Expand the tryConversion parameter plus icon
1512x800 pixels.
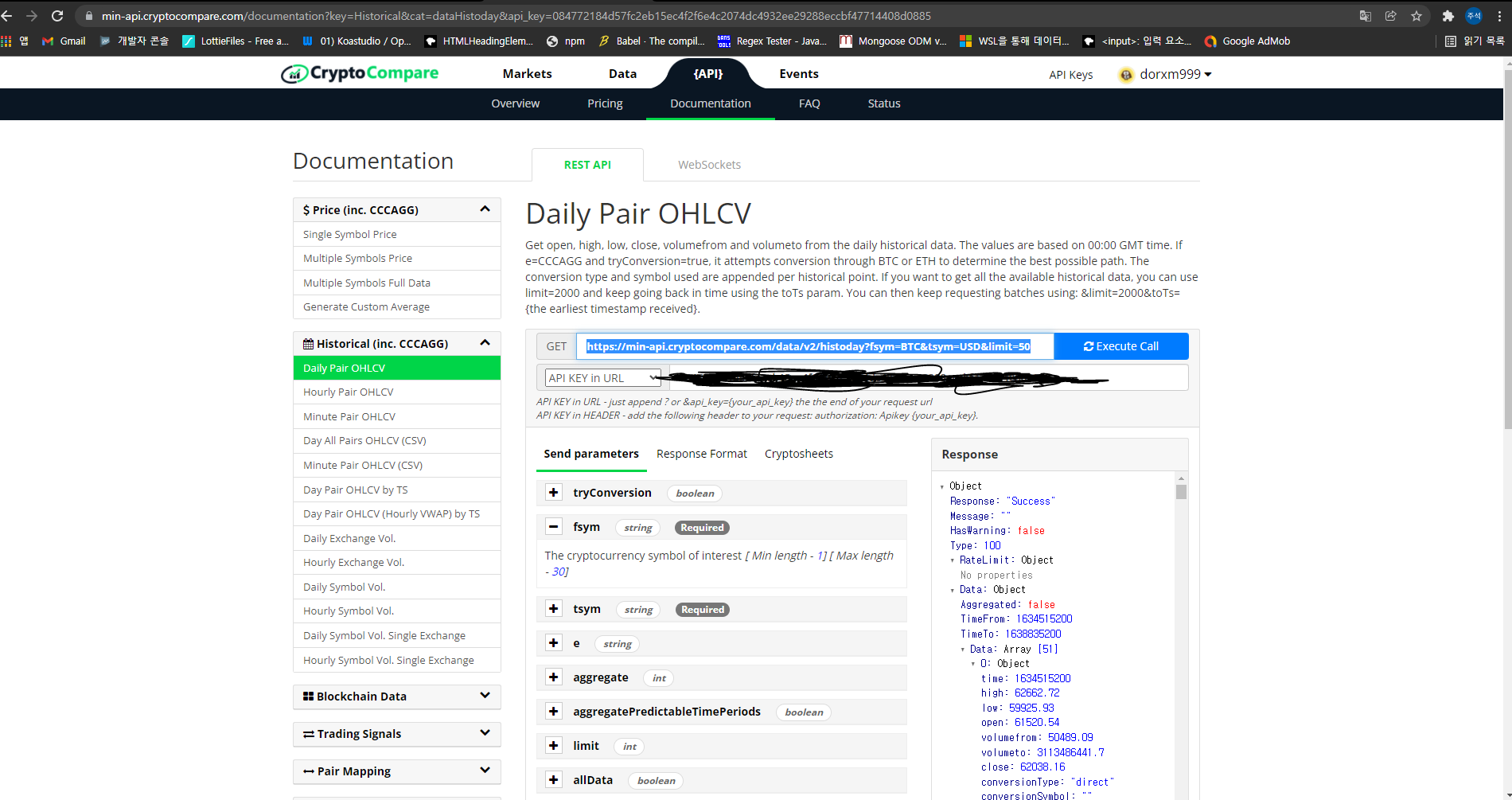click(x=554, y=493)
